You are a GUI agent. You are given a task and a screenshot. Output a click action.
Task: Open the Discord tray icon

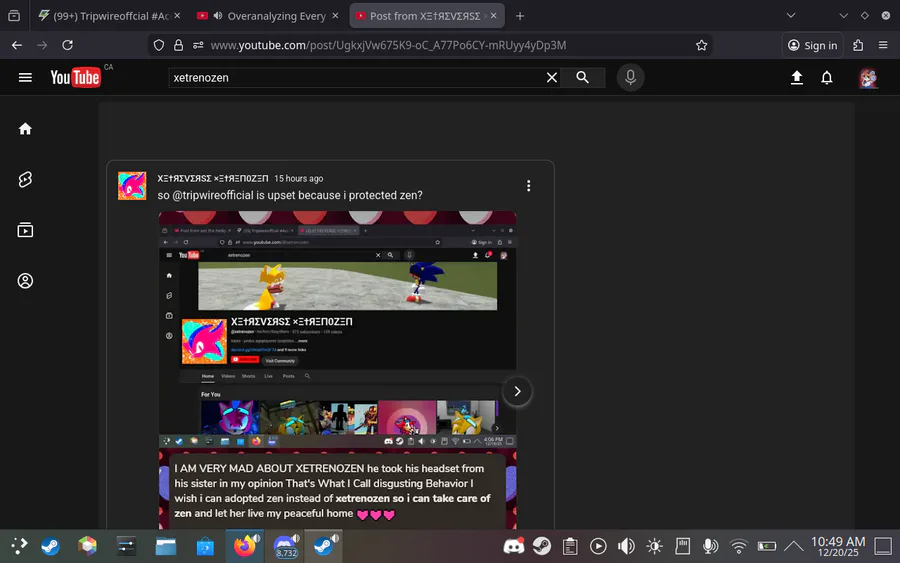click(x=514, y=546)
